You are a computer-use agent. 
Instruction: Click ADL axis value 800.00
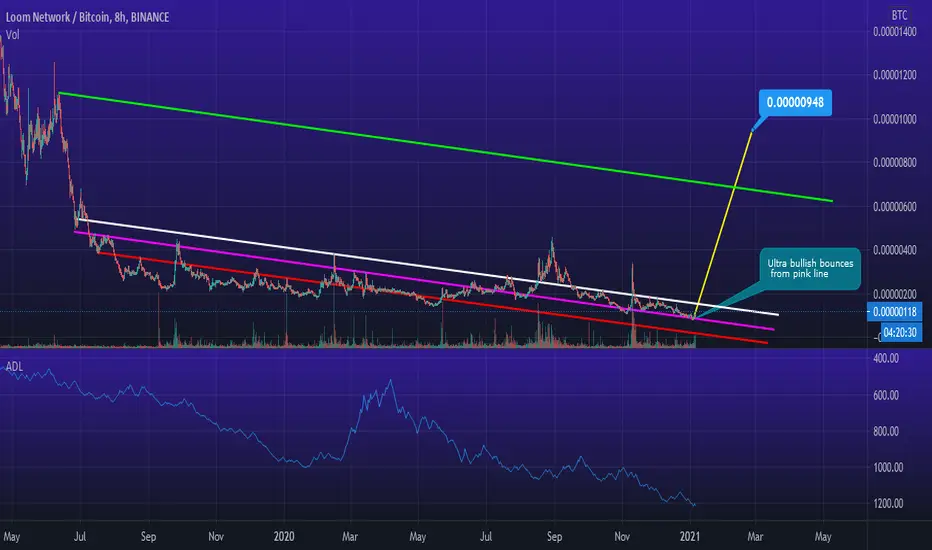click(x=886, y=432)
